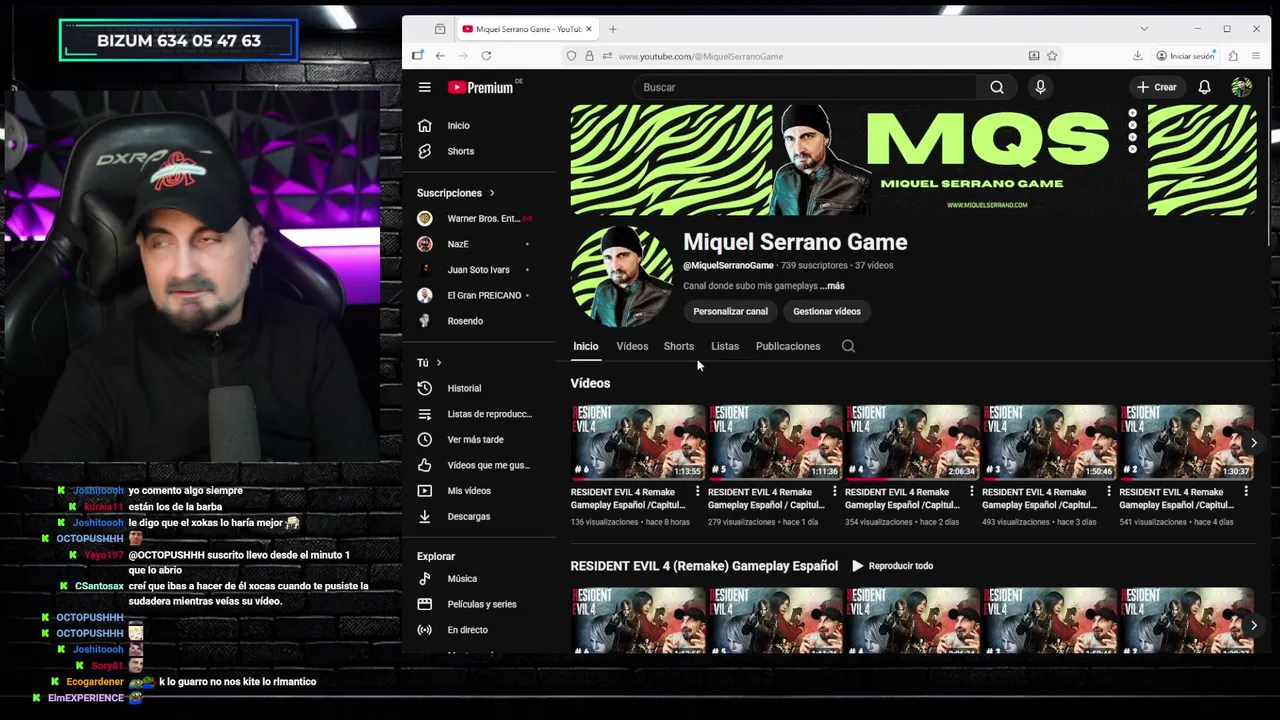Click the Personalizar canal button
The height and width of the screenshot is (720, 1280).
click(730, 311)
